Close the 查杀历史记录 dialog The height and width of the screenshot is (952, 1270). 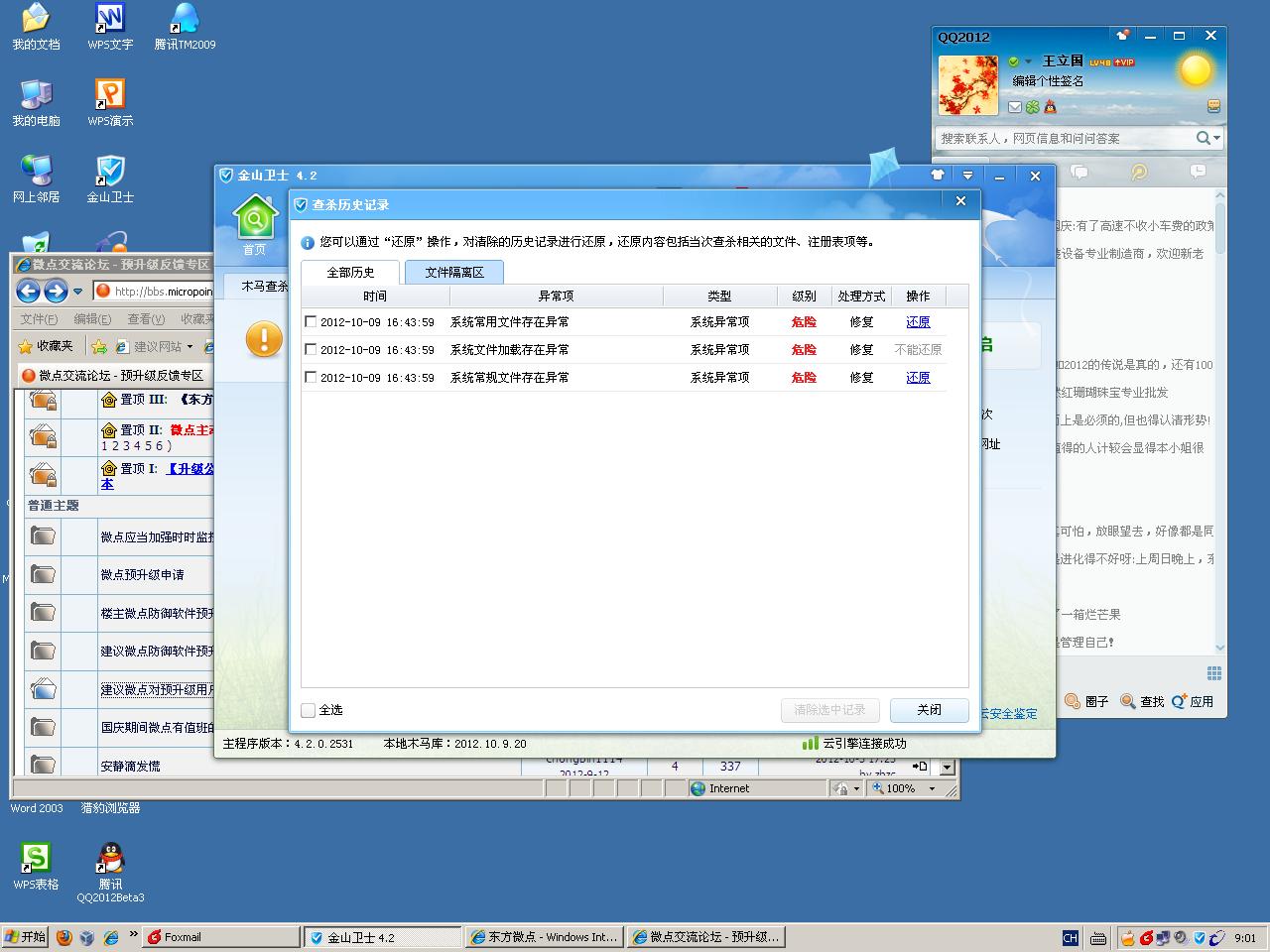960,201
